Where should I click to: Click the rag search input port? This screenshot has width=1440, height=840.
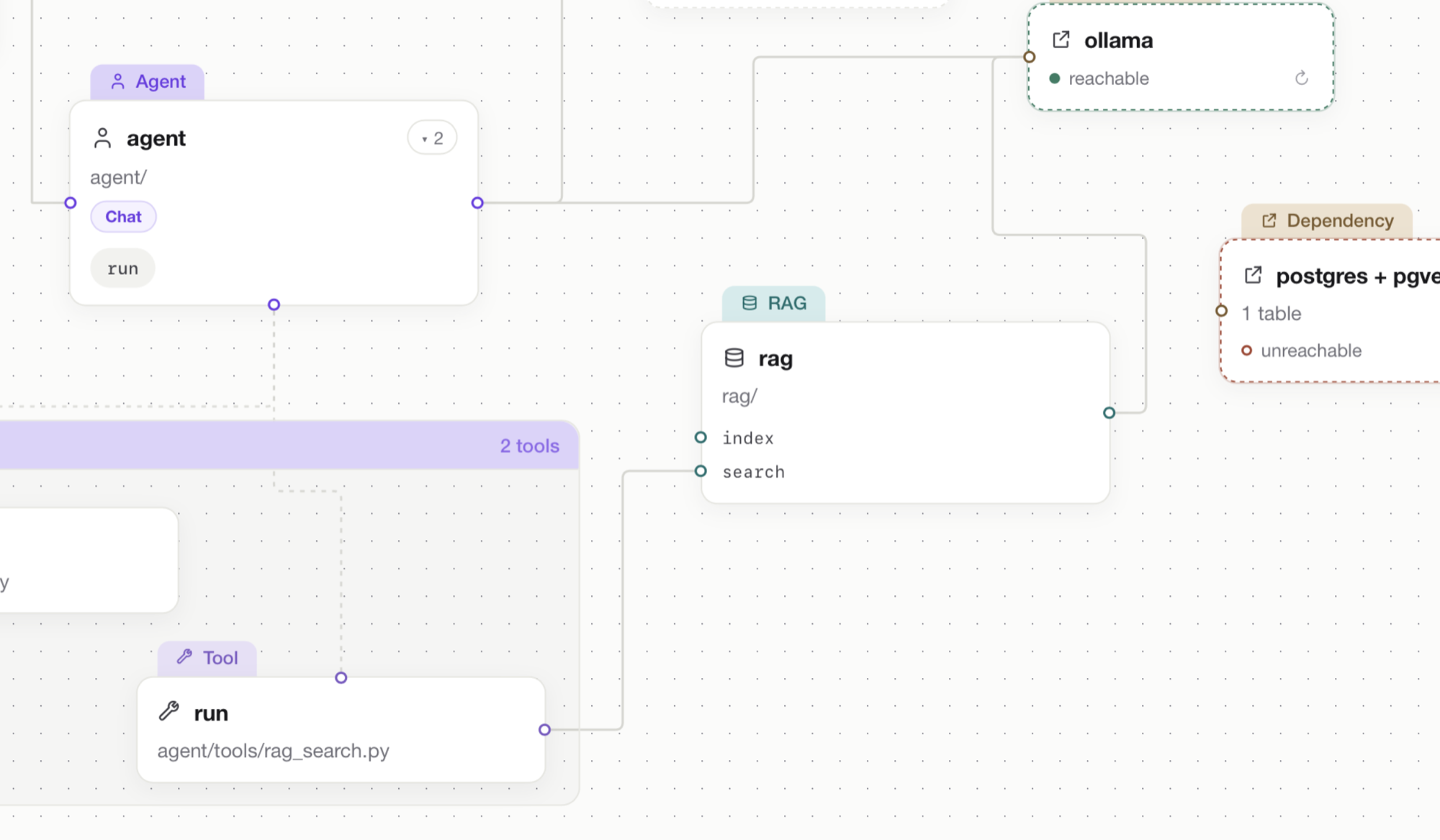(701, 471)
